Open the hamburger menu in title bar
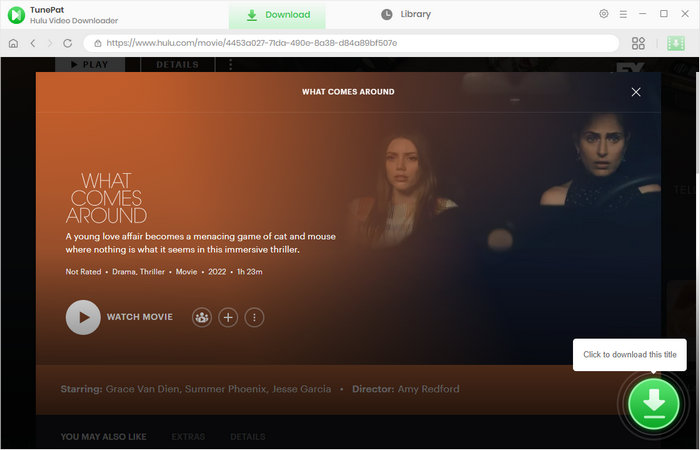The width and height of the screenshot is (700, 450). click(x=623, y=14)
